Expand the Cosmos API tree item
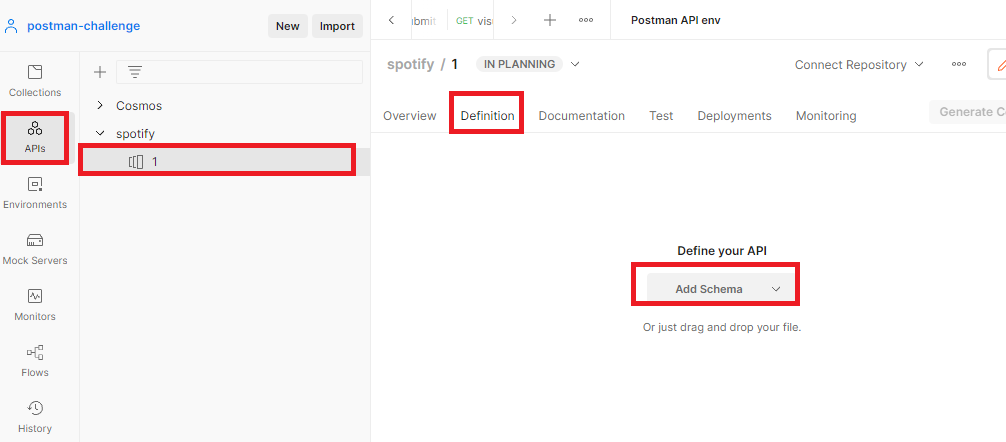 coord(99,105)
